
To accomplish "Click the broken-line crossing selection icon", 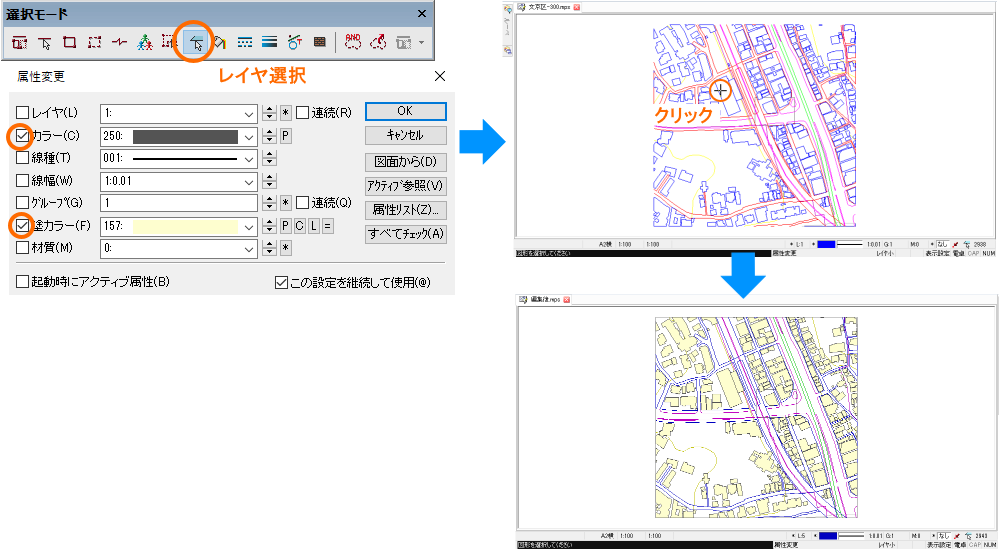I will point(119,43).
